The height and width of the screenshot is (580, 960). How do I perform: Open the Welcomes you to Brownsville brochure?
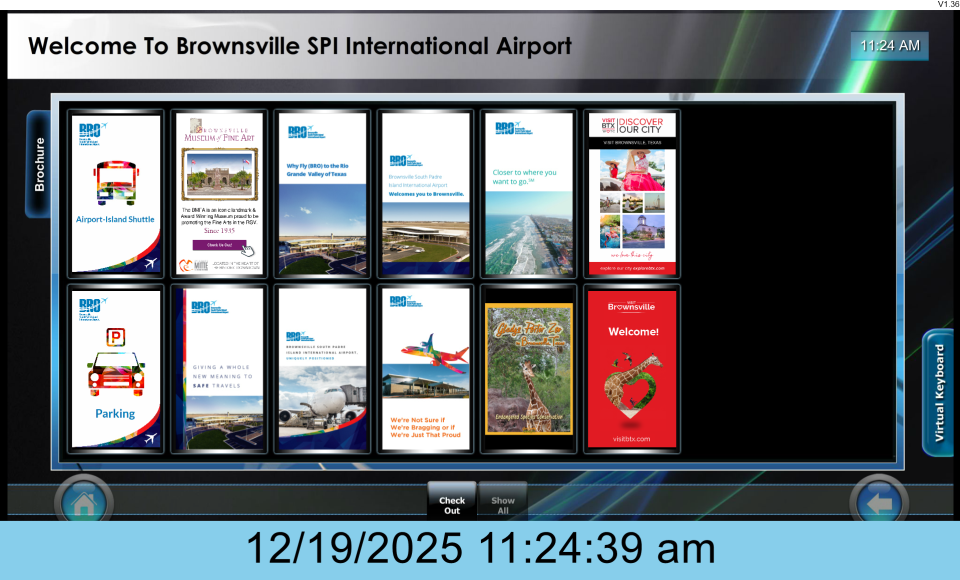(426, 193)
